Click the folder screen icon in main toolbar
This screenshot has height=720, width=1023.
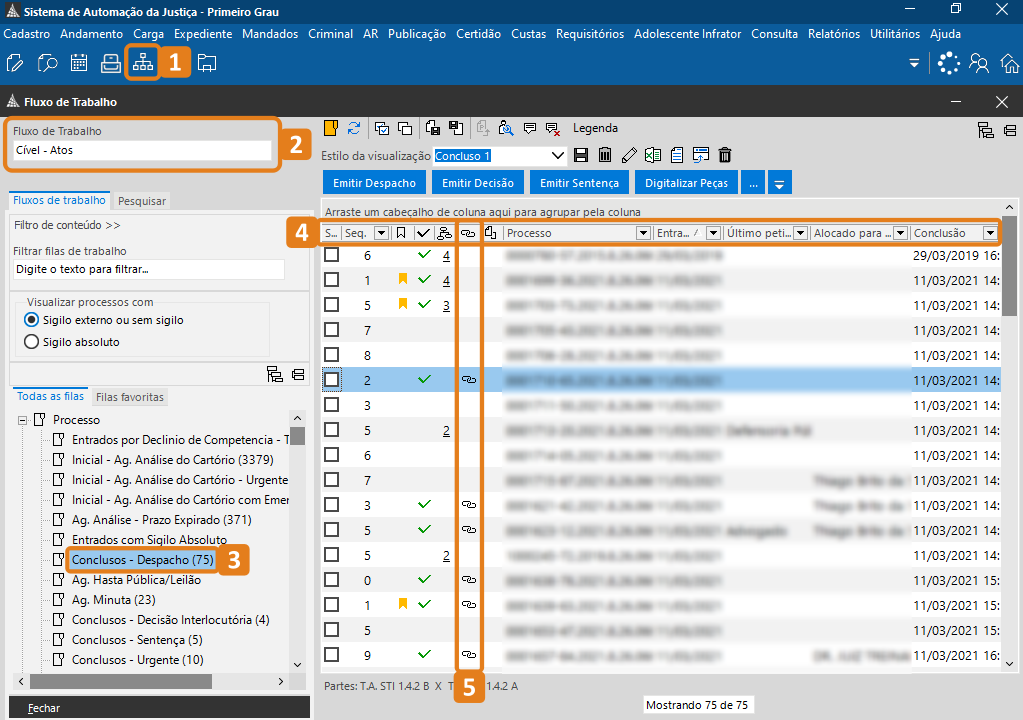pos(207,63)
